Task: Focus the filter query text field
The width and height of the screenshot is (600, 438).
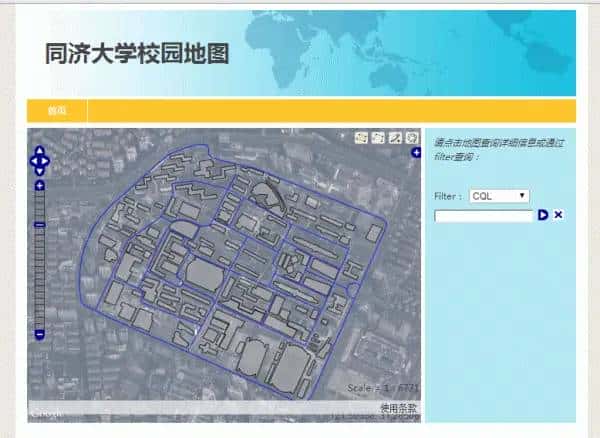Action: [484, 216]
